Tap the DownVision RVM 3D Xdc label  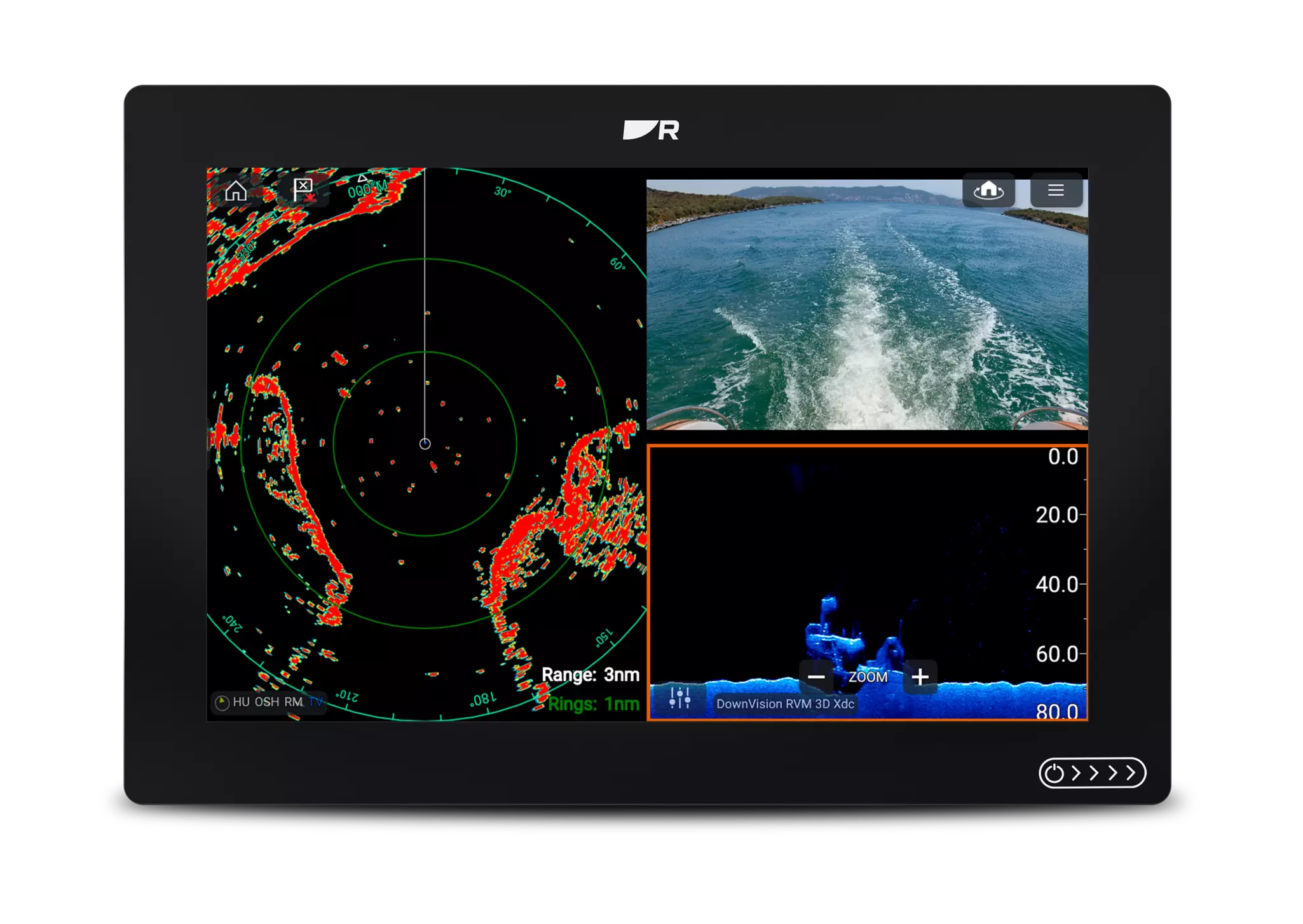point(786,704)
